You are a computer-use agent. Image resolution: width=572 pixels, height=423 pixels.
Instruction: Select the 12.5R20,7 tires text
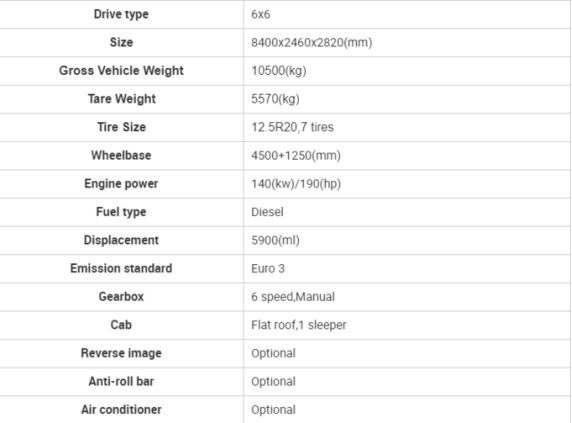pos(292,127)
